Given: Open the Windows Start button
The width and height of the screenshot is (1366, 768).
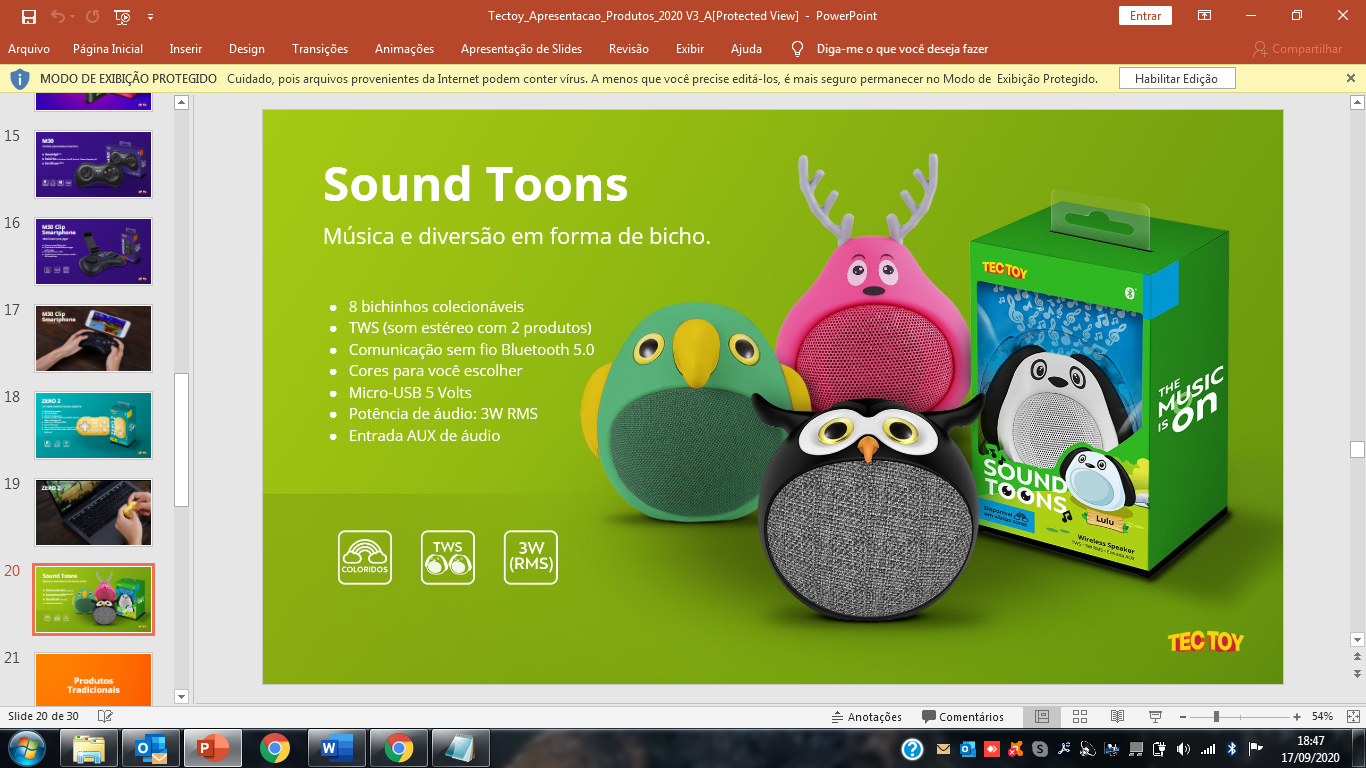Looking at the screenshot, I should coord(26,748).
